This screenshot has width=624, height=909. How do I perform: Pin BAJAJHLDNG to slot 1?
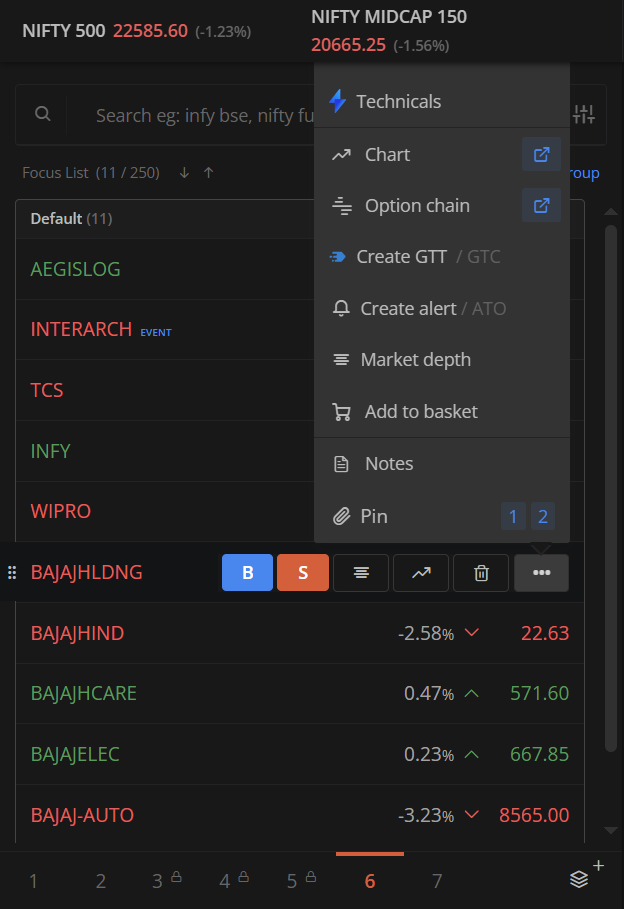point(513,516)
